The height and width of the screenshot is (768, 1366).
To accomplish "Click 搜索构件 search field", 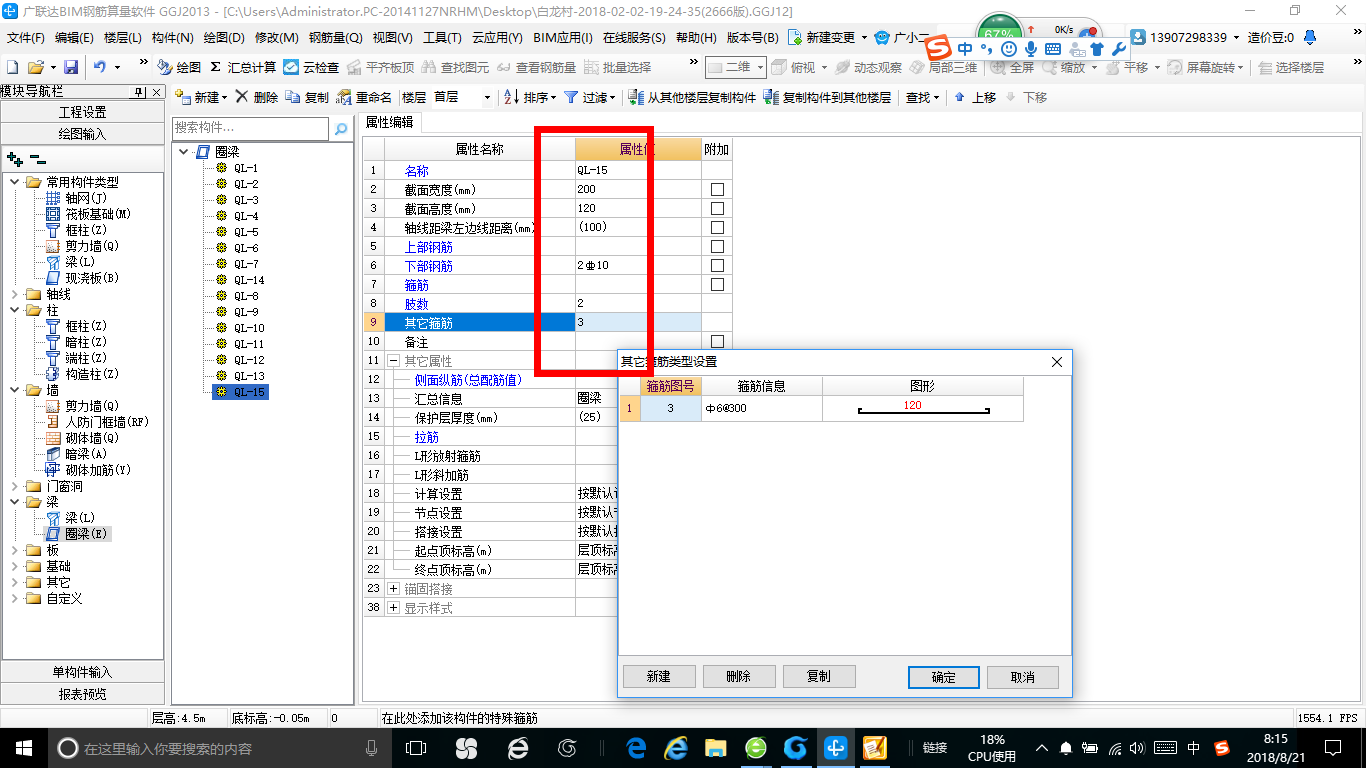I will point(250,128).
